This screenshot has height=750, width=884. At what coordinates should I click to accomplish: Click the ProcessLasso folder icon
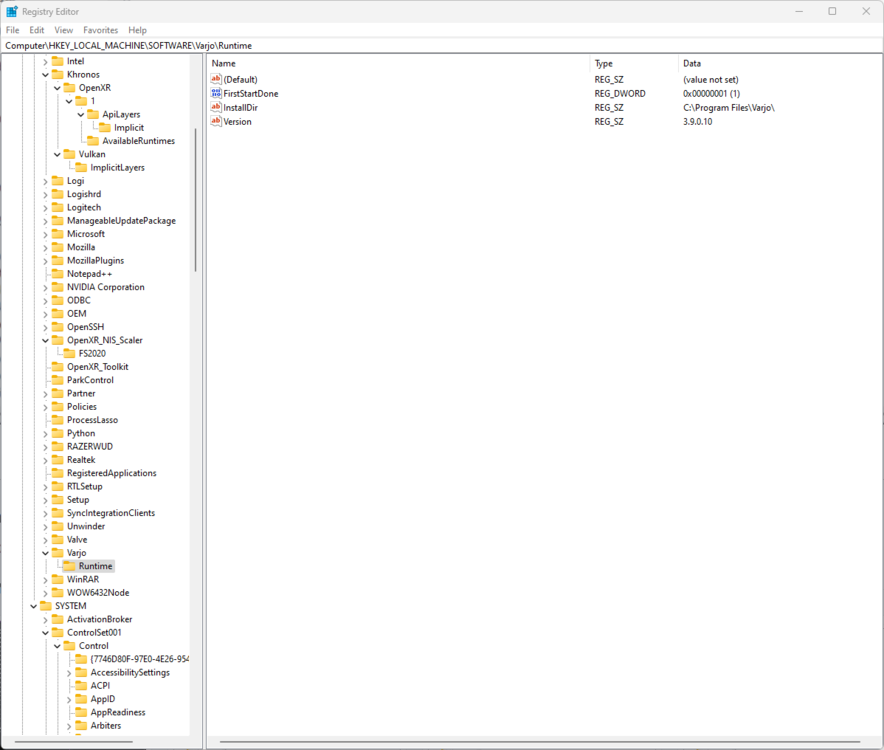(58, 420)
